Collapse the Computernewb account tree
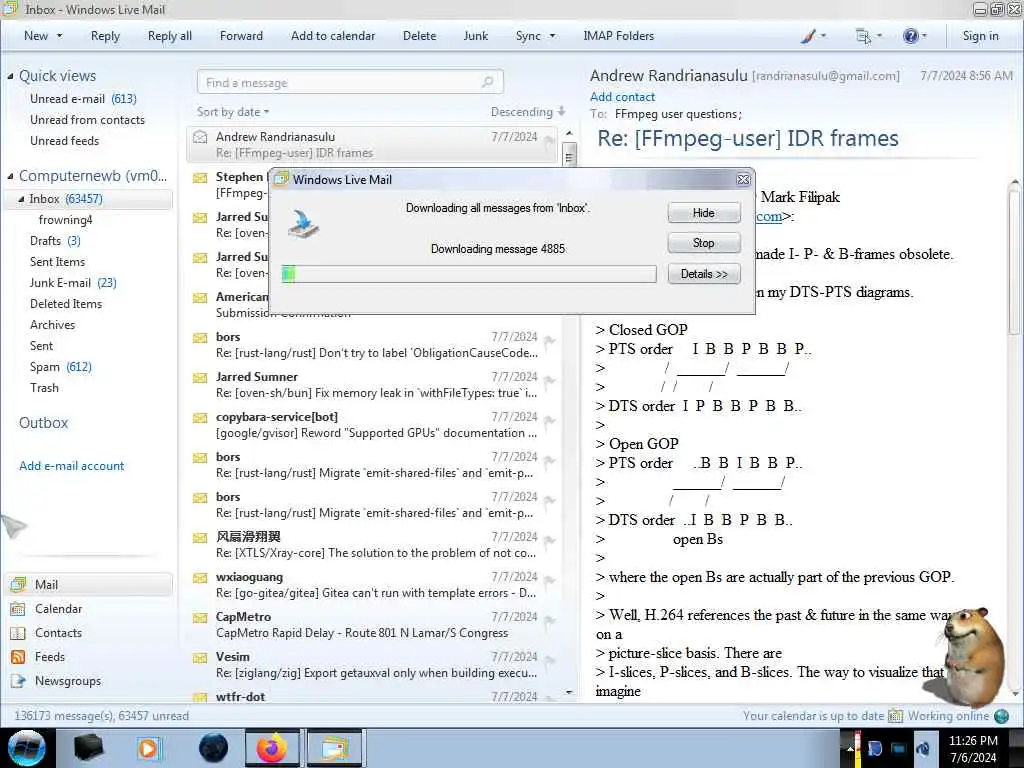This screenshot has height=768, width=1024. pos(10,176)
